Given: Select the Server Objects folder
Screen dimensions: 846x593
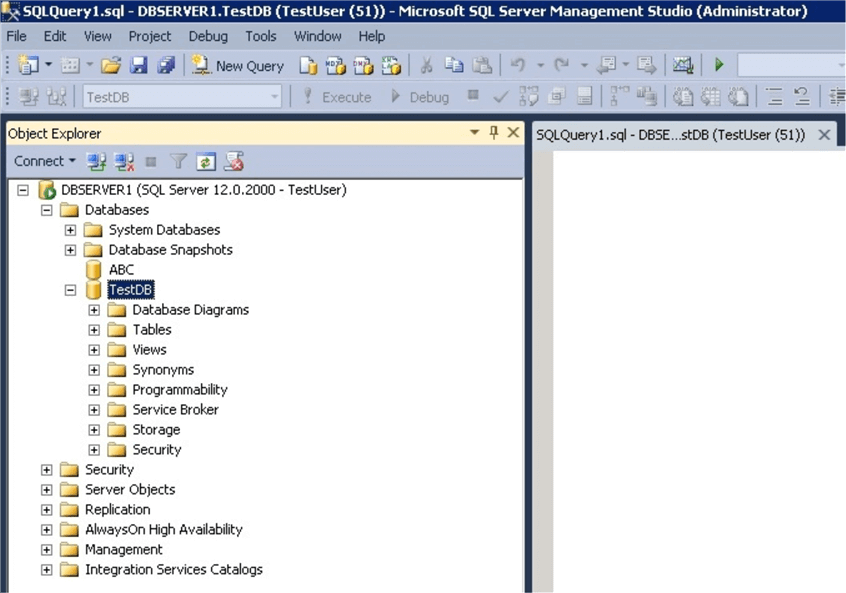Looking at the screenshot, I should tap(130, 489).
